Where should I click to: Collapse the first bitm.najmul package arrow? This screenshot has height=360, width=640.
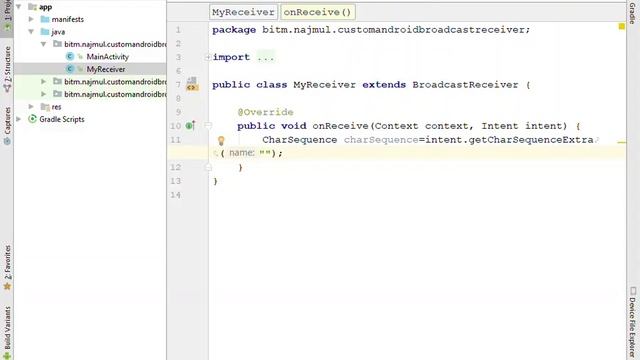pos(43,44)
